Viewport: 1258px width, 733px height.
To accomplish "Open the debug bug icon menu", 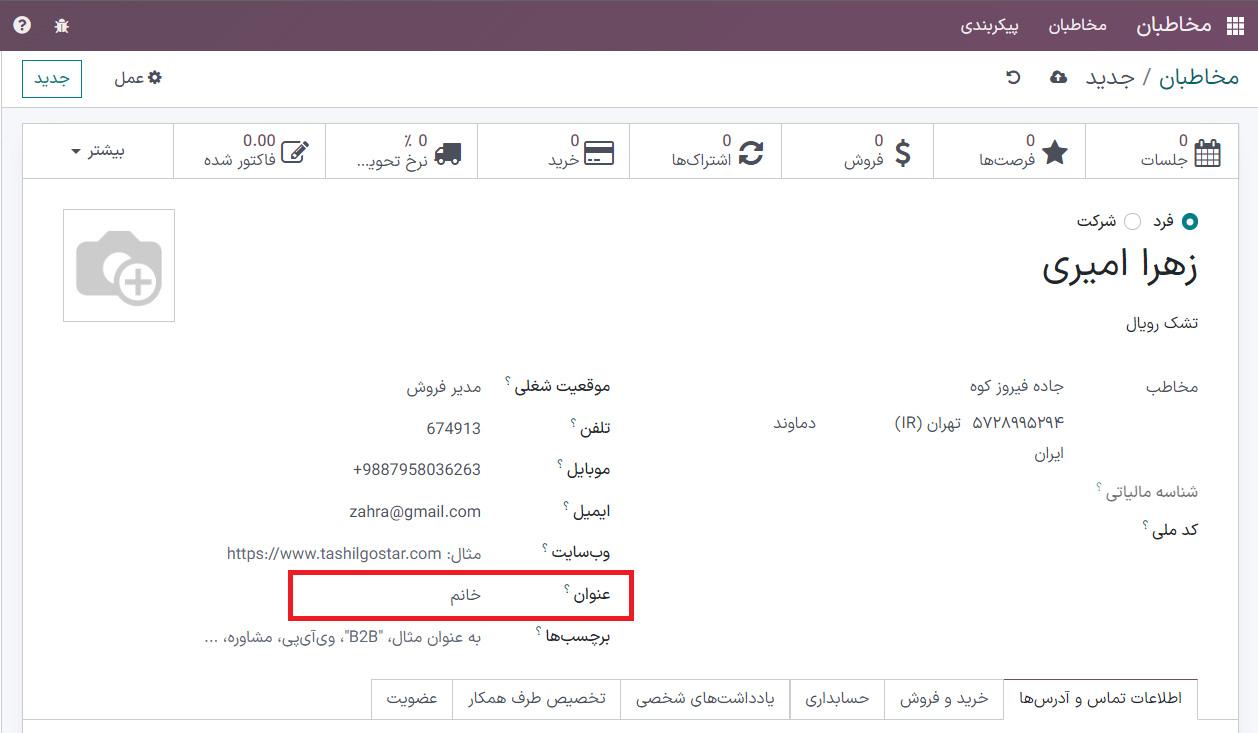I will click(x=62, y=25).
